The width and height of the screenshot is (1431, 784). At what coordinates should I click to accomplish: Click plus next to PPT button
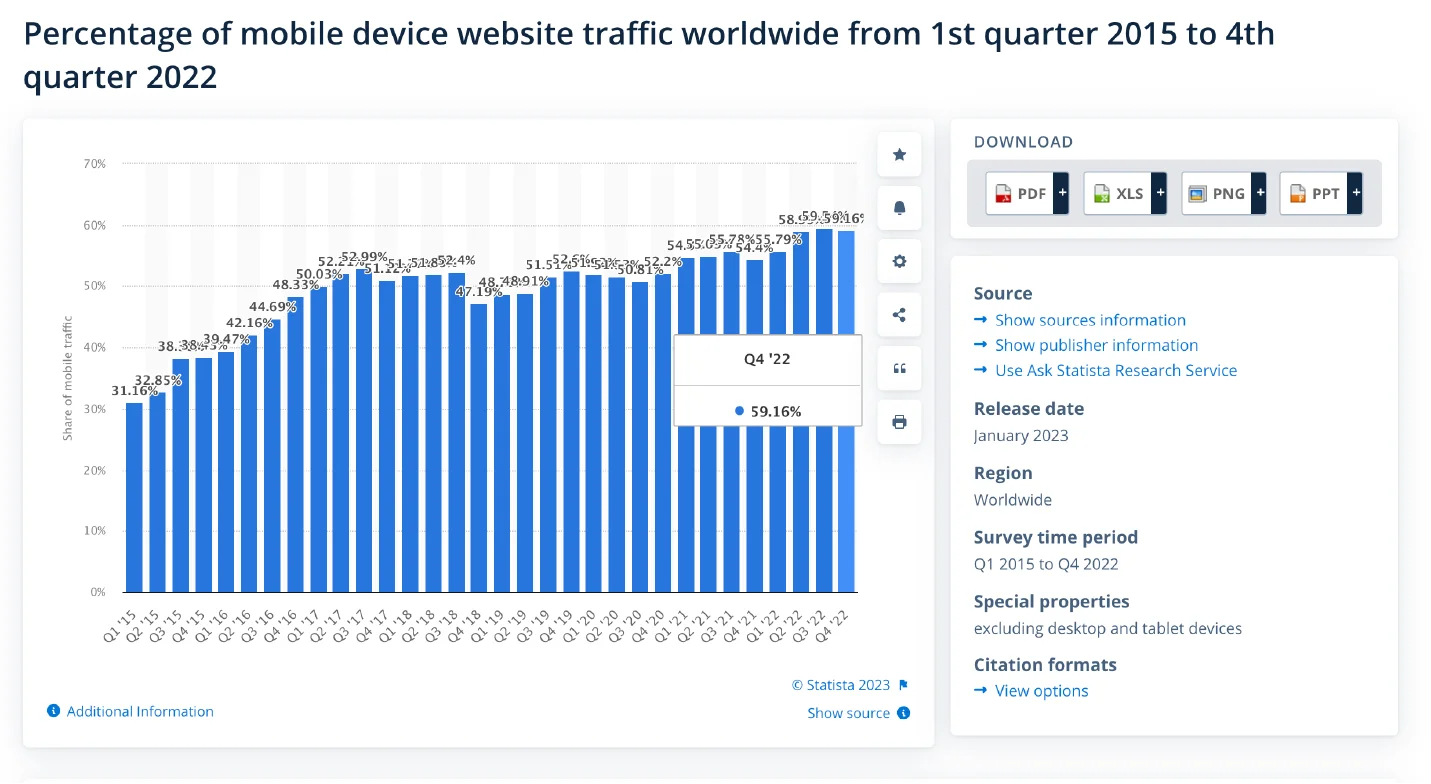pyautogui.click(x=1355, y=193)
